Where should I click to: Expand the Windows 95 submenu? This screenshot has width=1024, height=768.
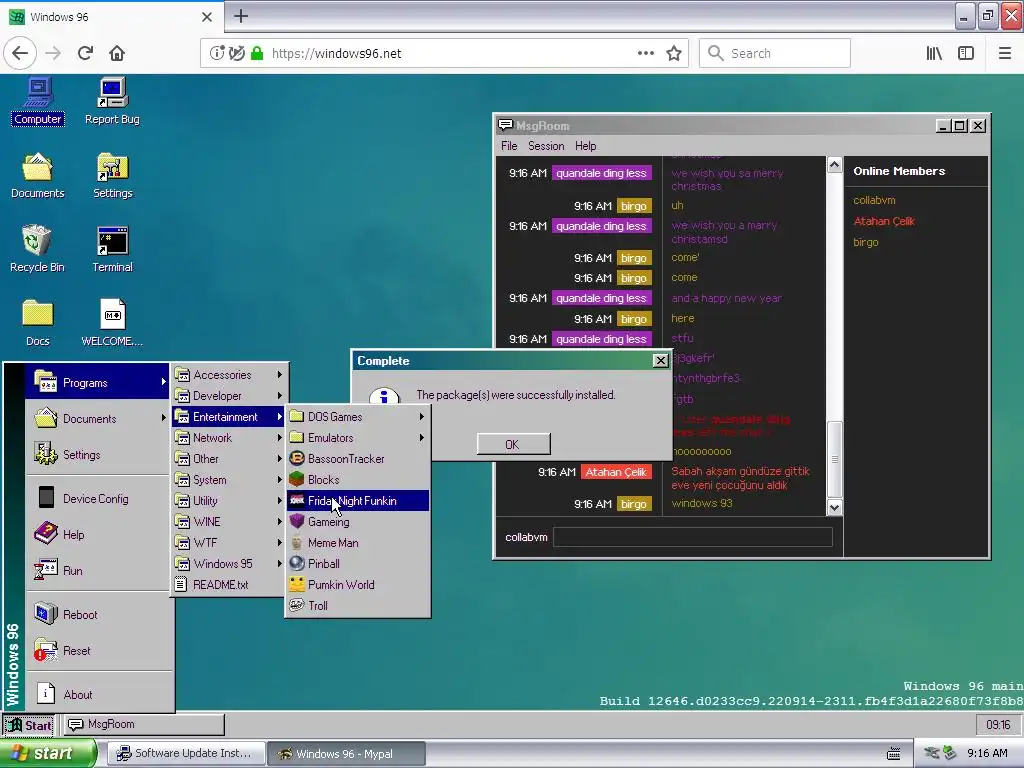(229, 563)
